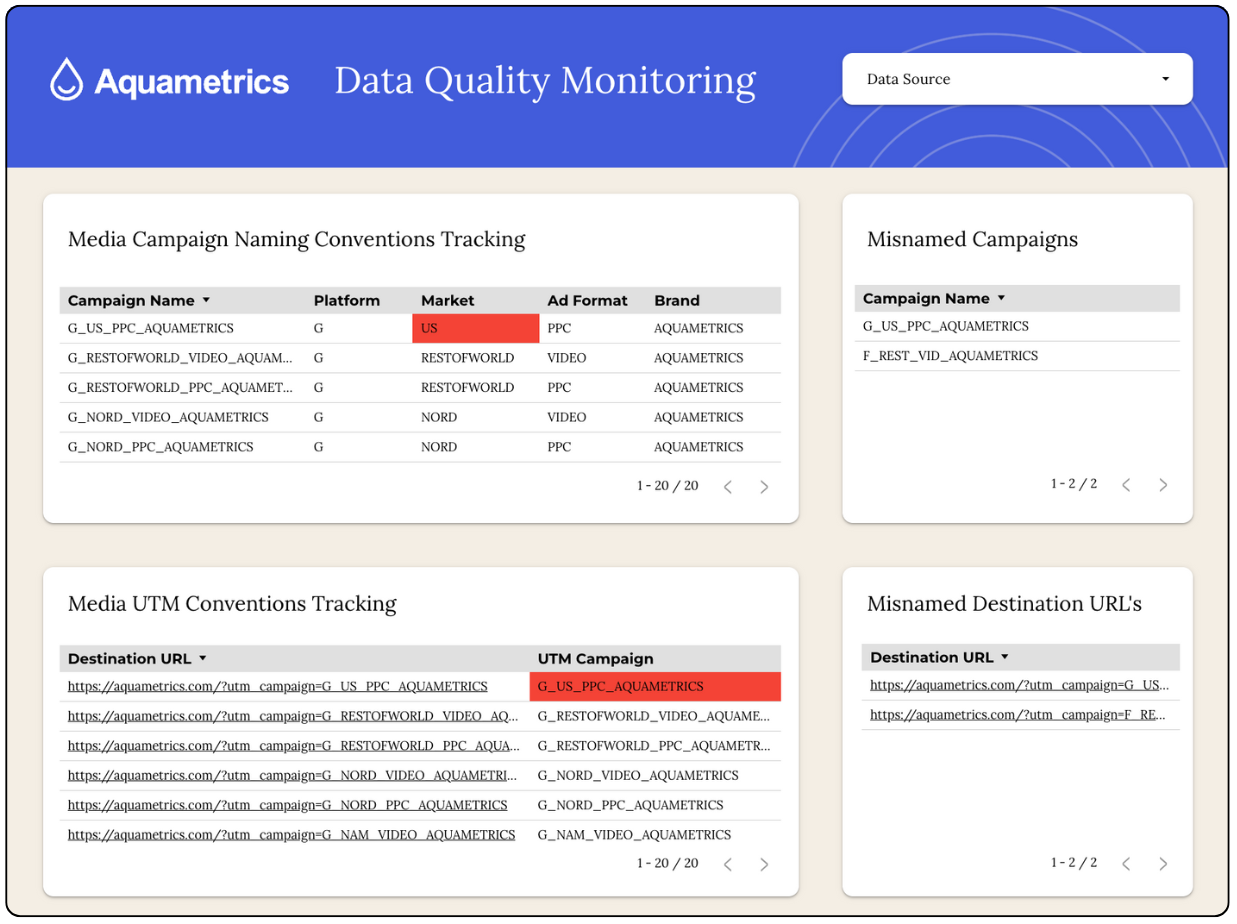The height and width of the screenshot is (924, 1237).
Task: Click the red highlighted G_US_PPC_AQUAMETRICS UTM cell
Action: tap(654, 687)
